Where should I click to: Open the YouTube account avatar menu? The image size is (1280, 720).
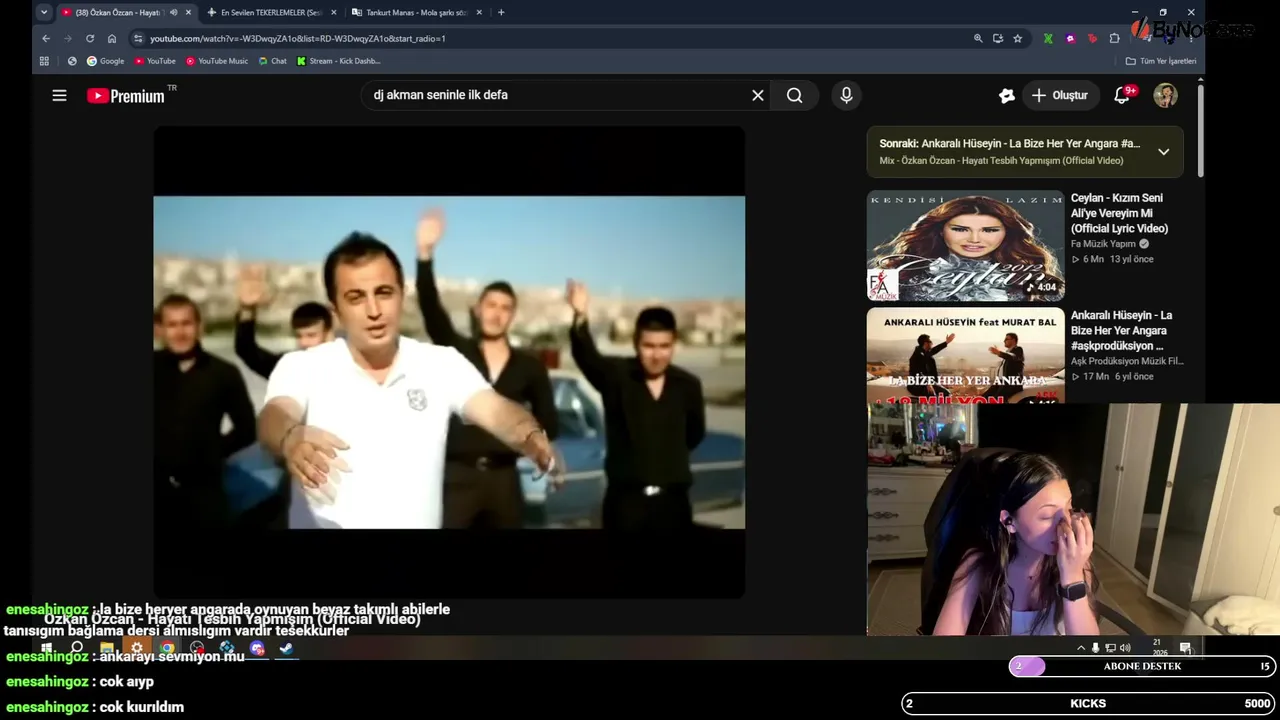[x=1165, y=95]
